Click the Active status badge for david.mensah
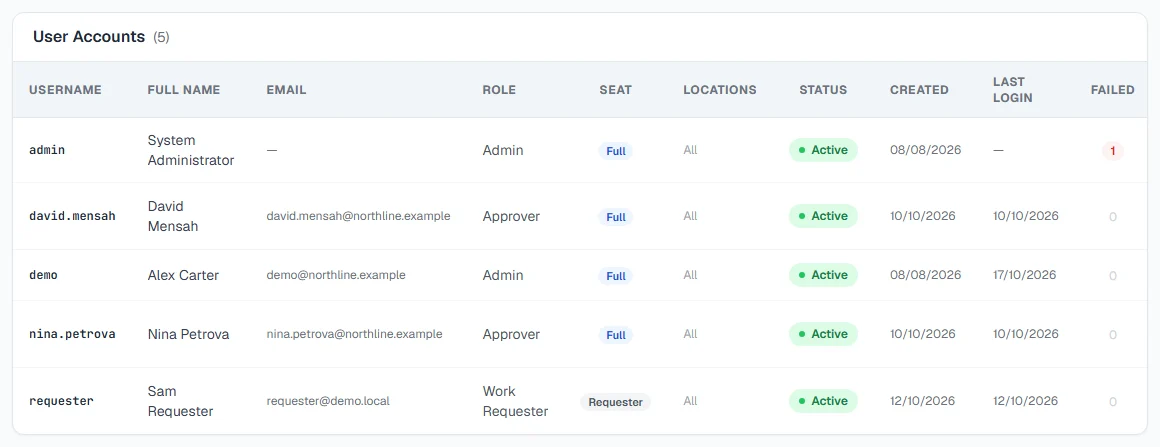 click(823, 216)
